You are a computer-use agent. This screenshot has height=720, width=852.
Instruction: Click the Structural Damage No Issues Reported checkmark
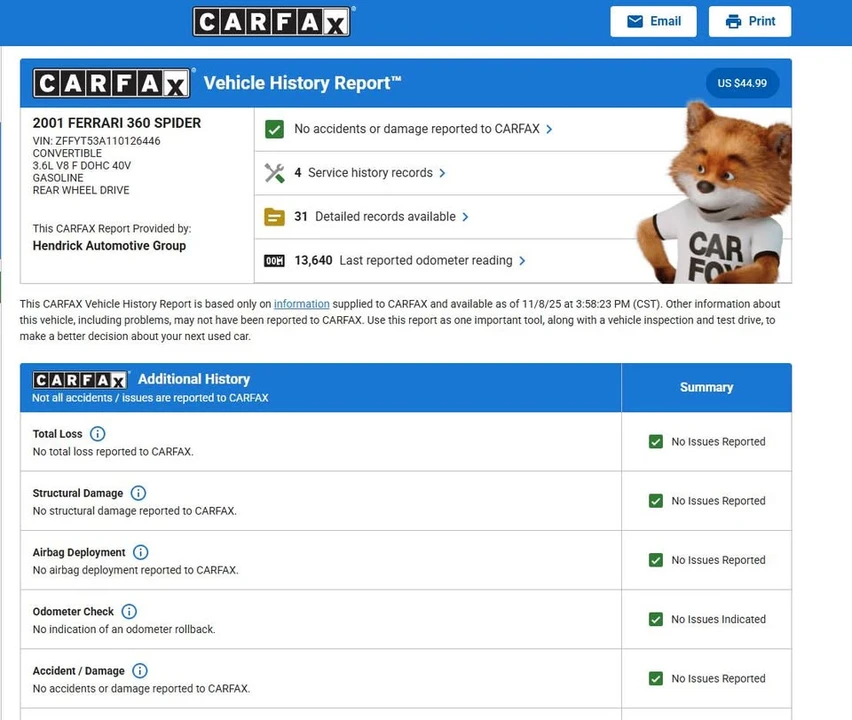656,500
